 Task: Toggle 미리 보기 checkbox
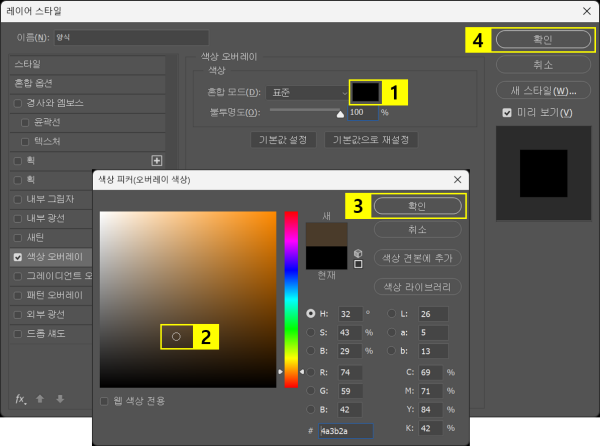(507, 113)
